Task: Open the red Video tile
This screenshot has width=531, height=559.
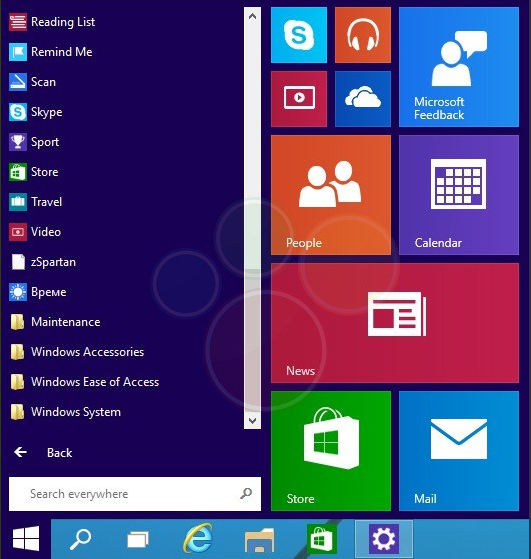Action: 299,99
